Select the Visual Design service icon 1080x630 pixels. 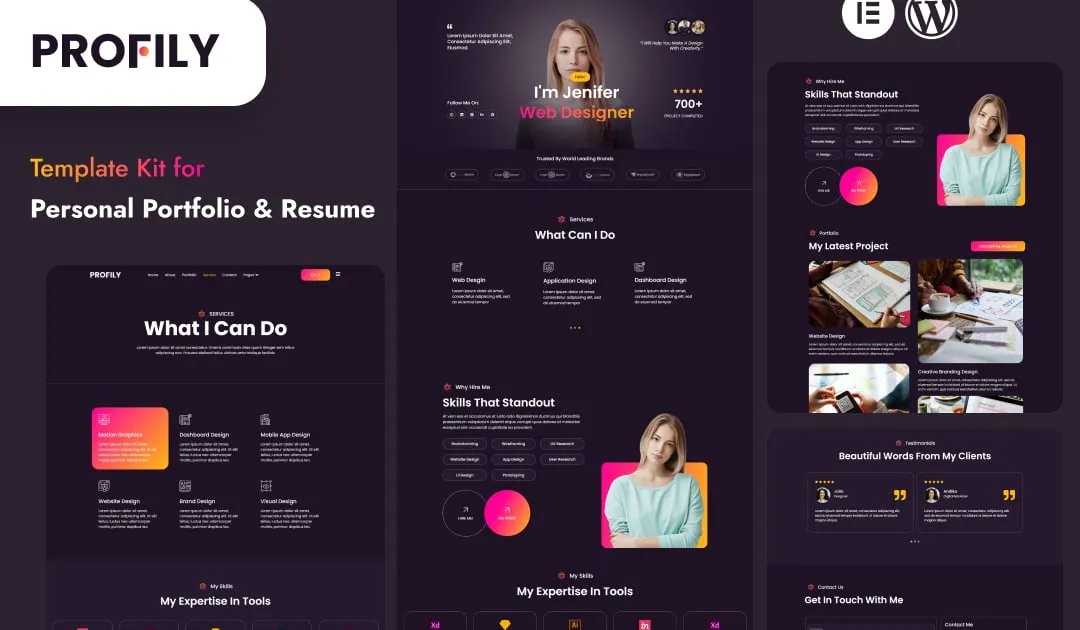click(266, 486)
